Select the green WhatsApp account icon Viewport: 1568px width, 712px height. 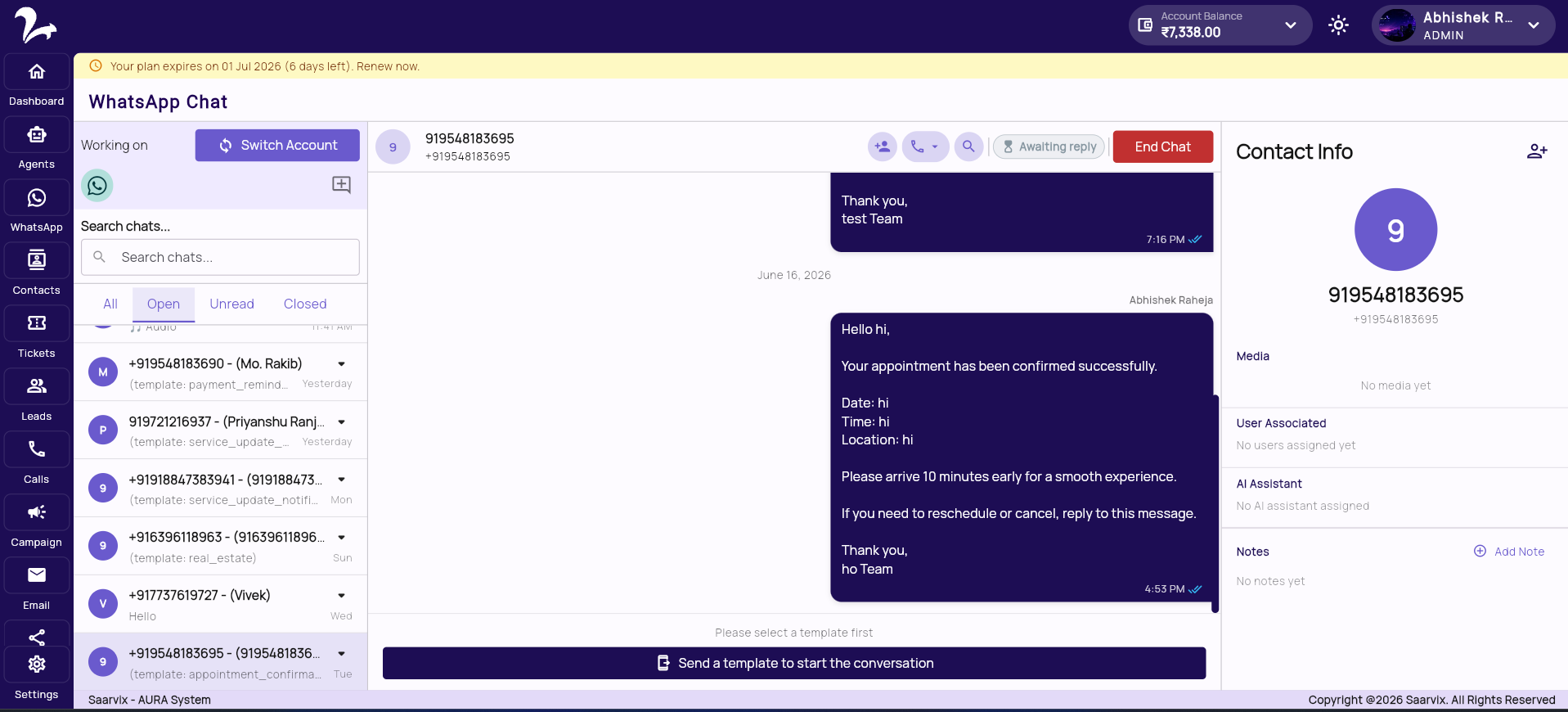(97, 186)
